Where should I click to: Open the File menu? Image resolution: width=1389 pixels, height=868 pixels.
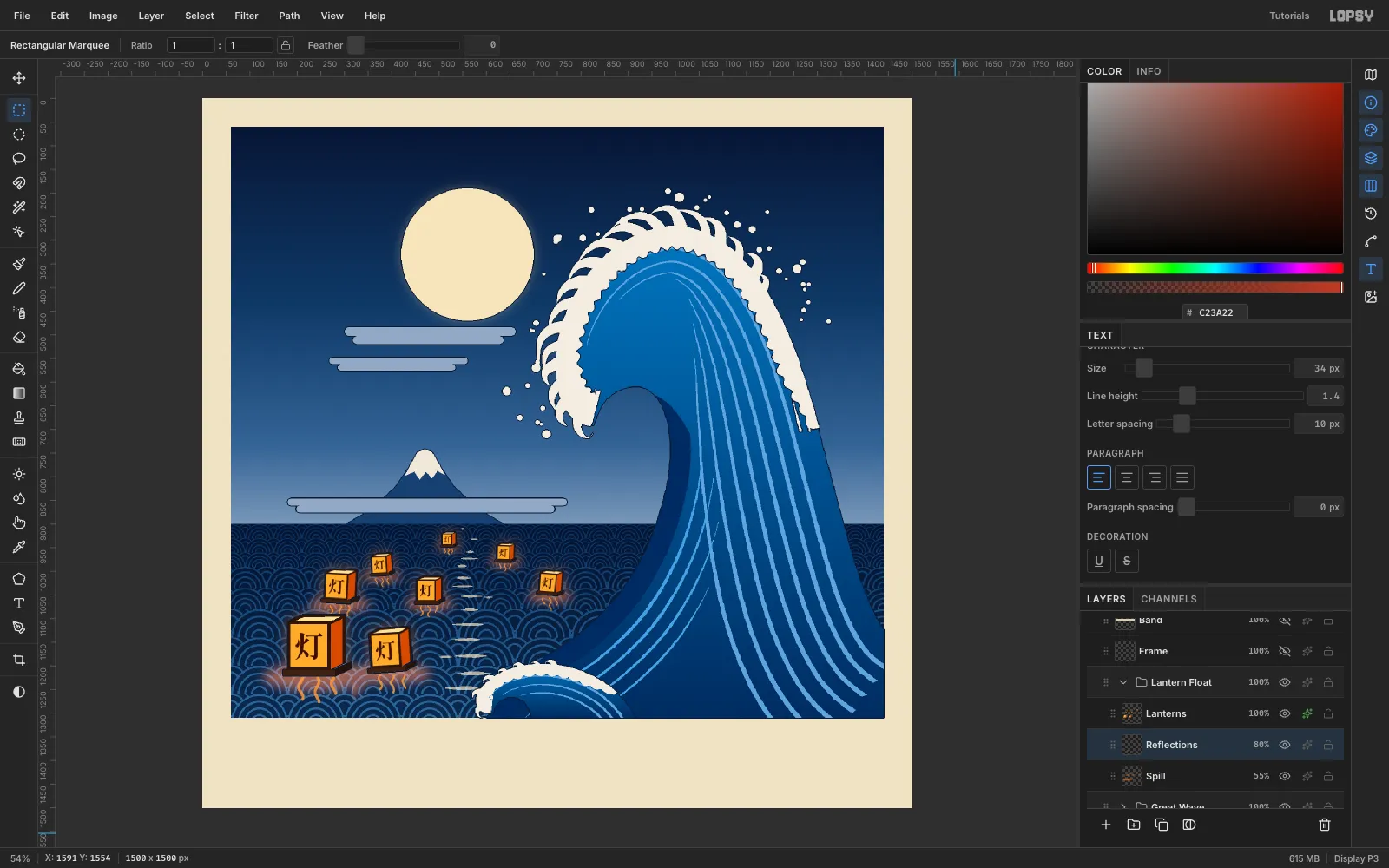tap(22, 16)
